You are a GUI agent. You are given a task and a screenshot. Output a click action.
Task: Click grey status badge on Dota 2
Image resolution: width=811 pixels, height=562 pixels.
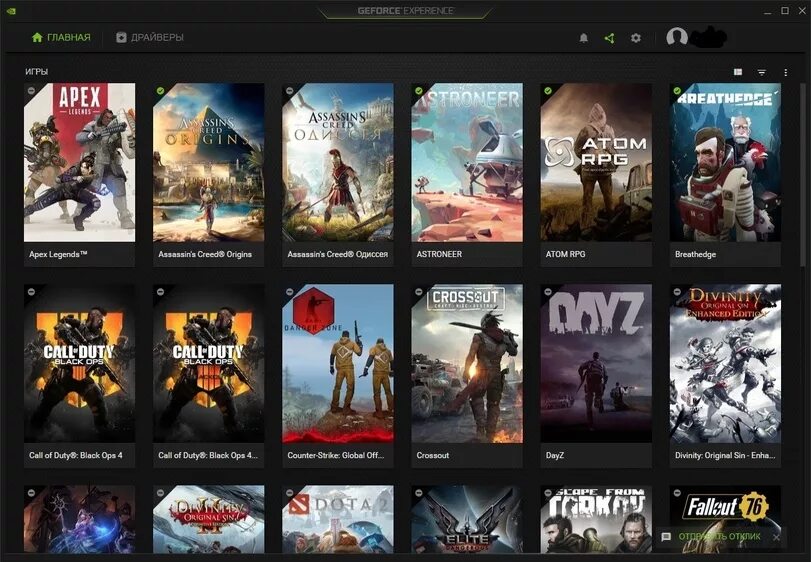[x=290, y=492]
